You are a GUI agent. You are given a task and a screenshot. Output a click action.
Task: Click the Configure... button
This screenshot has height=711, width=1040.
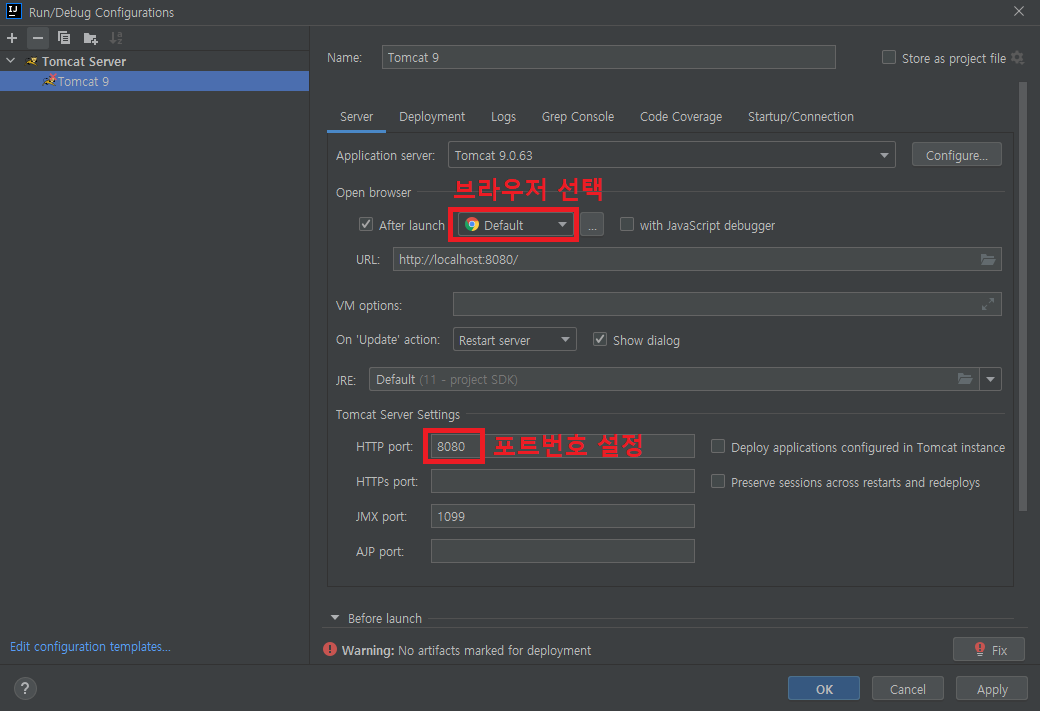[956, 155]
